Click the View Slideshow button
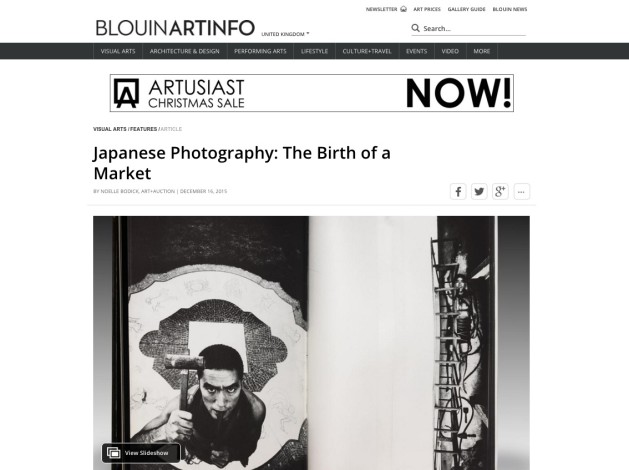This screenshot has width=629, height=470. click(141, 453)
